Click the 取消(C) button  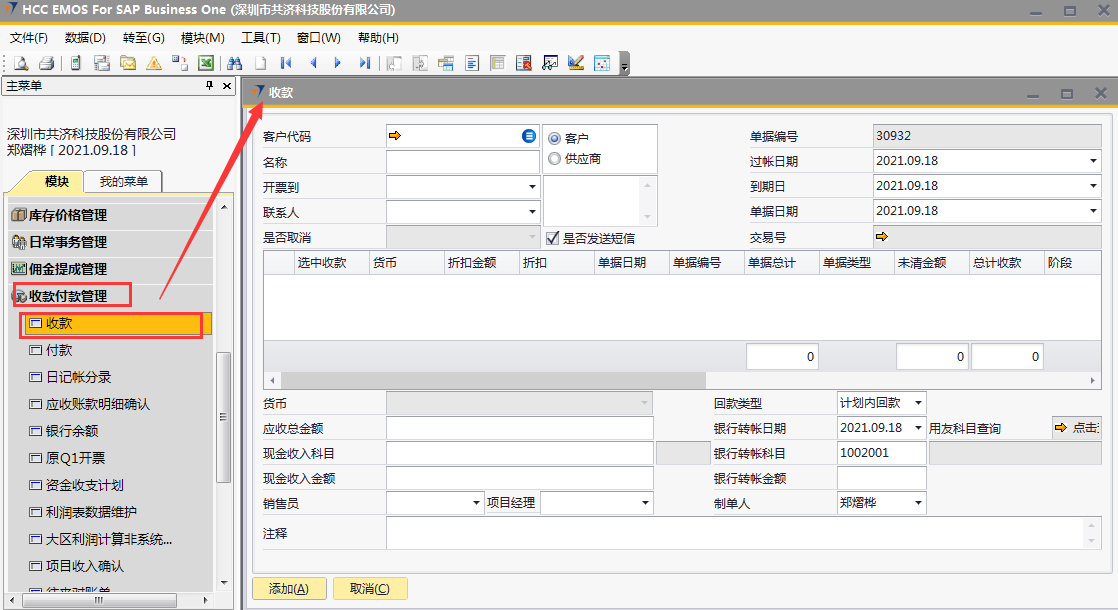[x=369, y=589]
